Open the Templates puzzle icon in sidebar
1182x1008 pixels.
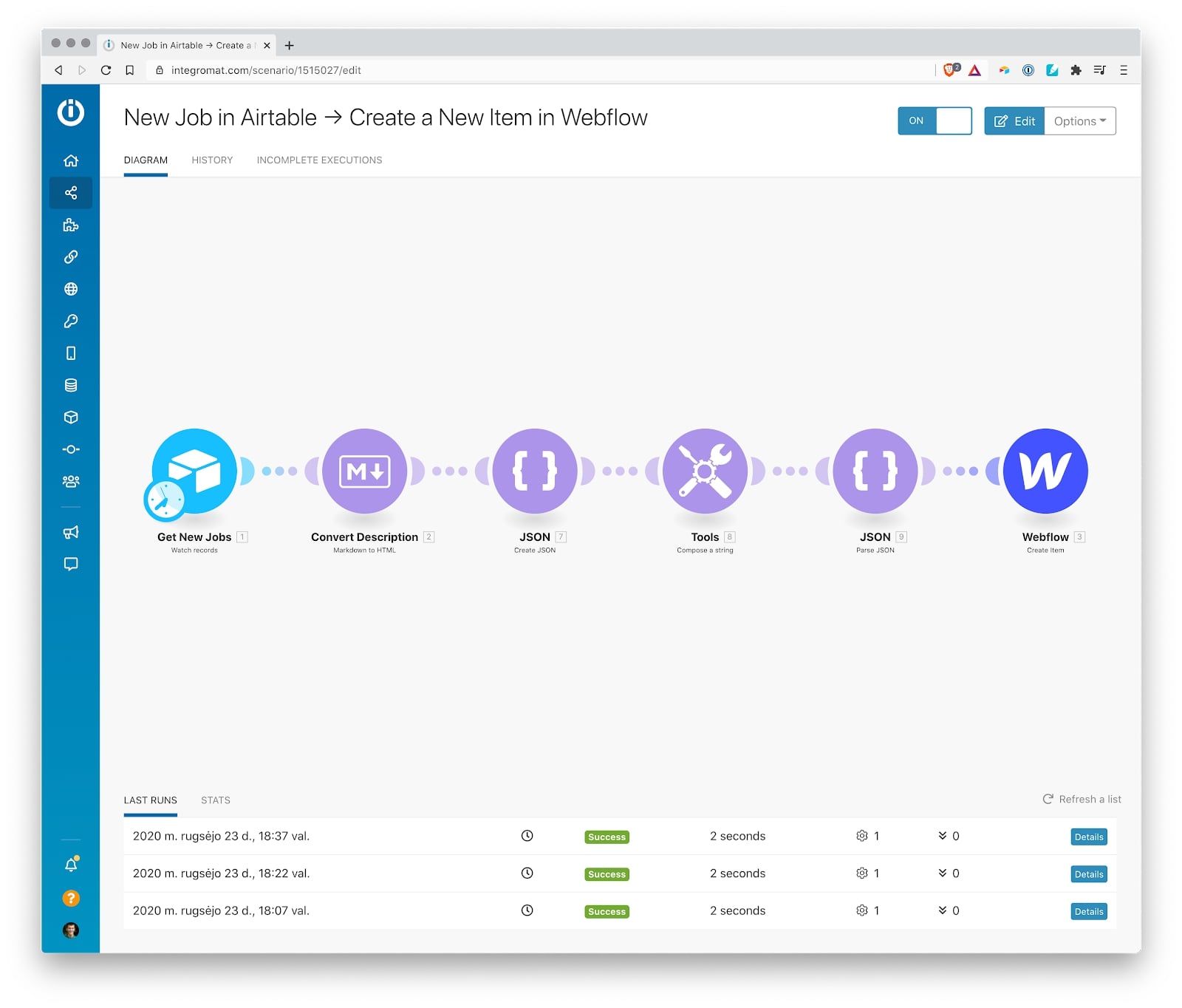coord(71,225)
